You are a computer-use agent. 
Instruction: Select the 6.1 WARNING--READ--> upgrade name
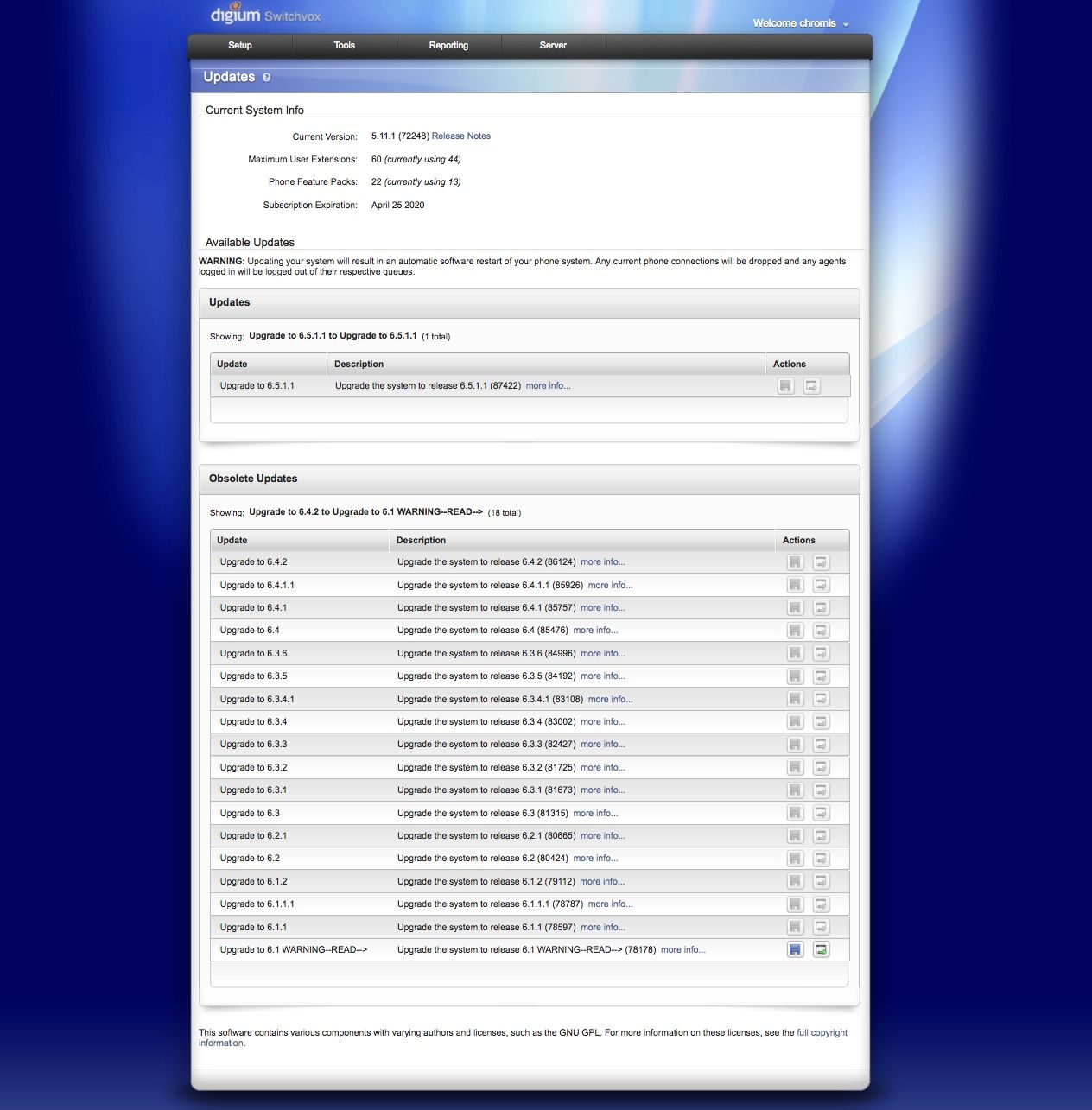(294, 950)
